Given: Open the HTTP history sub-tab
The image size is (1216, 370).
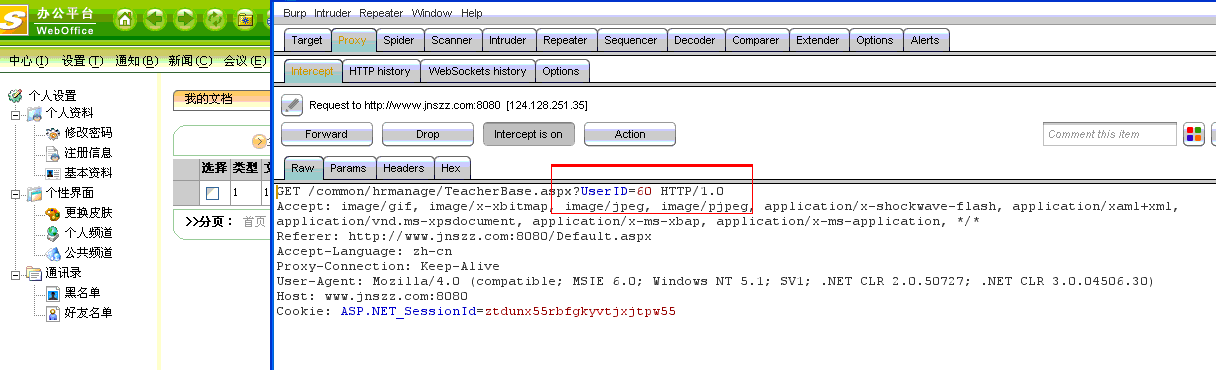Looking at the screenshot, I should (380, 71).
